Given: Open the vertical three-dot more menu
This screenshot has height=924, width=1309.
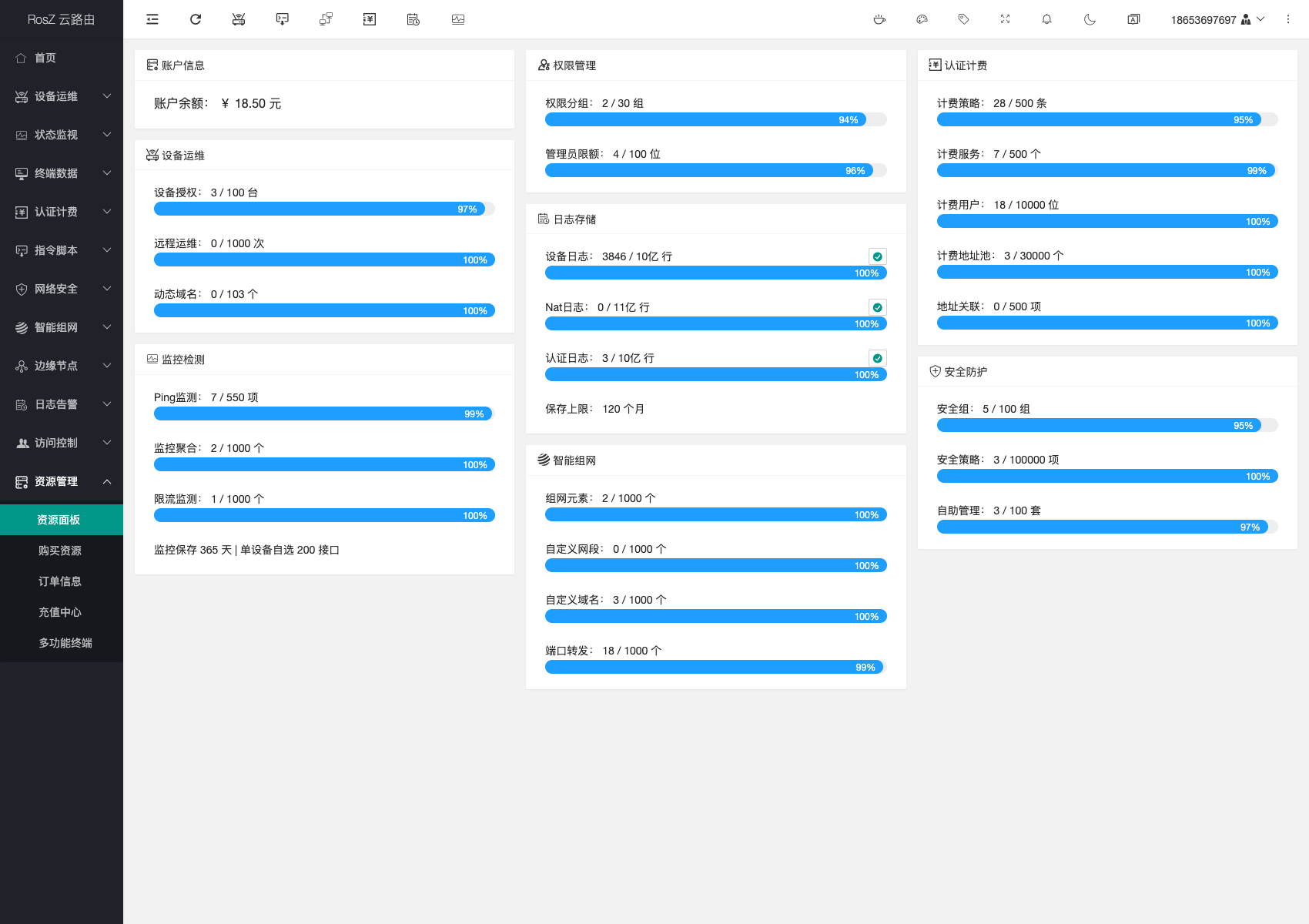Looking at the screenshot, I should pos(1287,19).
